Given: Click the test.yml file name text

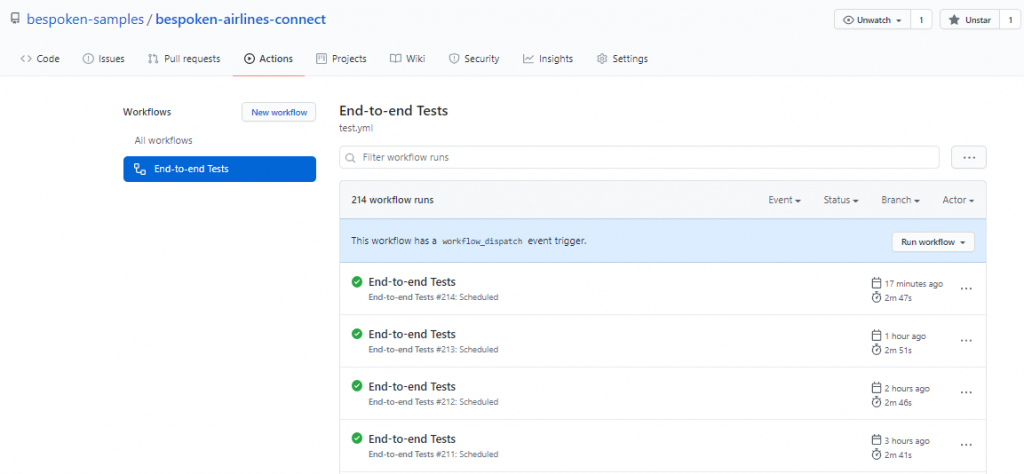Looking at the screenshot, I should point(356,128).
